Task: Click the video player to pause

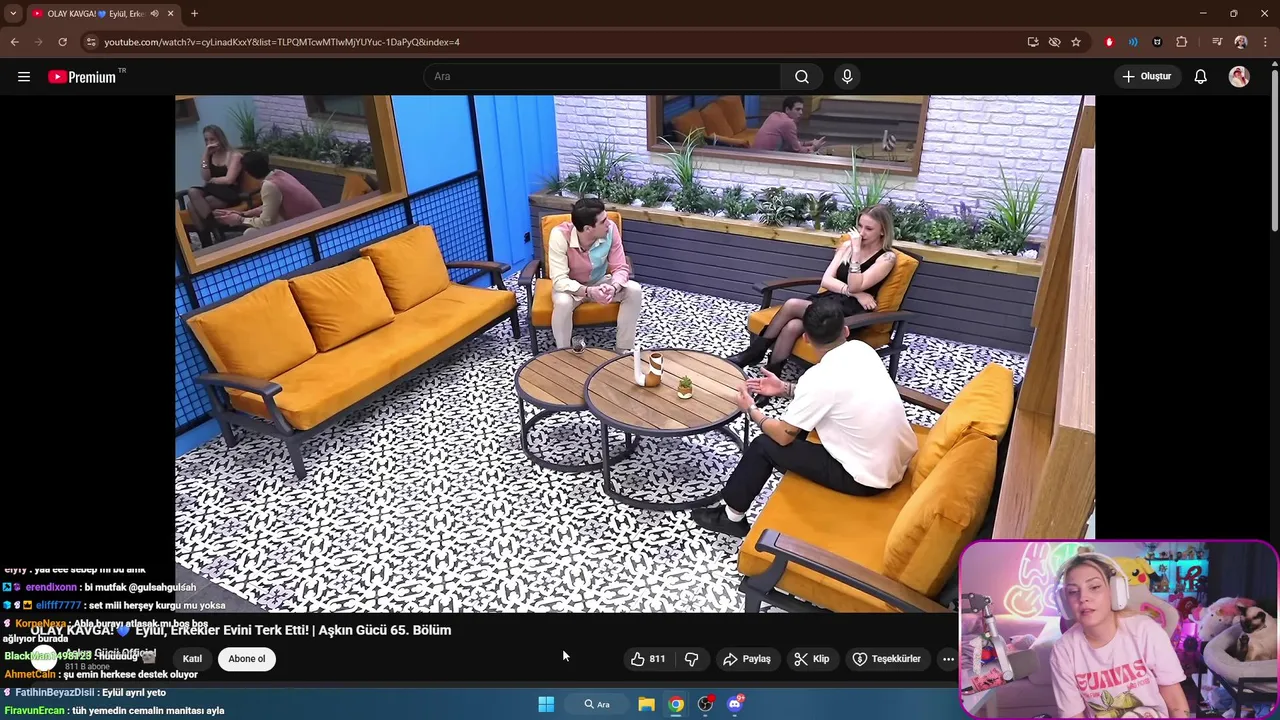Action: click(x=635, y=353)
